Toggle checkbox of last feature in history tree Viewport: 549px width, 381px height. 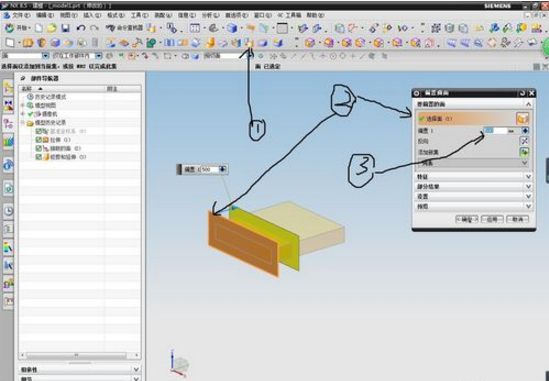click(x=39, y=157)
